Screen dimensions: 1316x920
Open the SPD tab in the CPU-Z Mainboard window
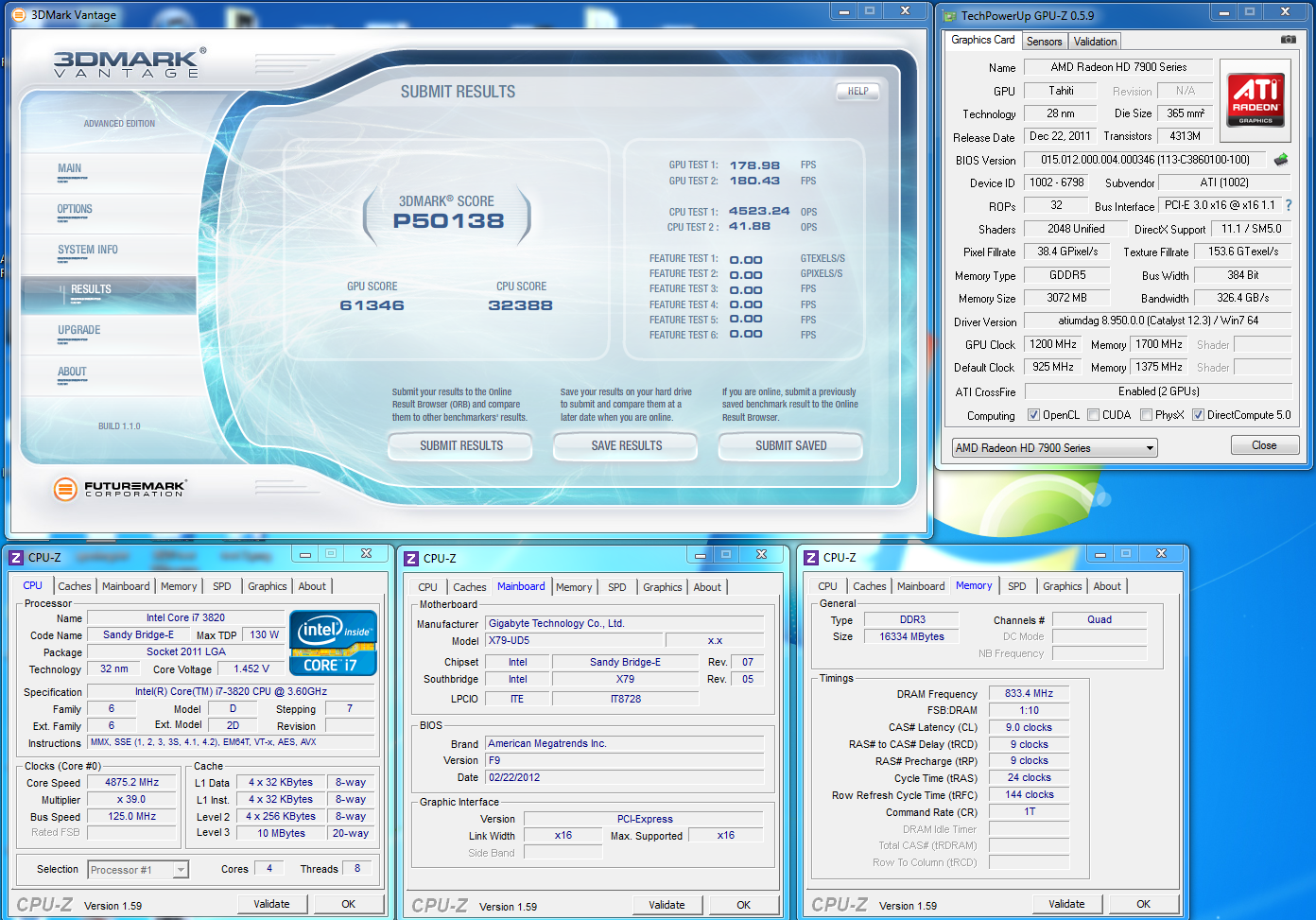click(x=617, y=587)
